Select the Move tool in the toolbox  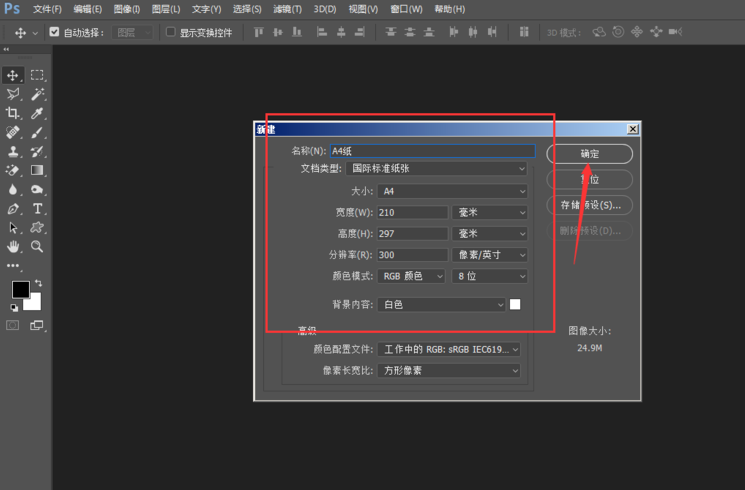13,75
